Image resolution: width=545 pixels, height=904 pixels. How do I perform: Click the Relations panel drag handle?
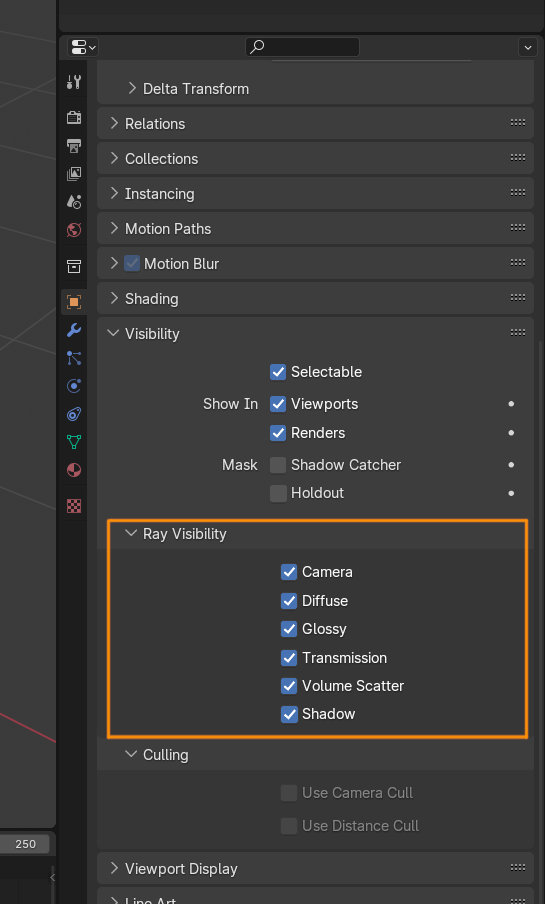point(517,122)
